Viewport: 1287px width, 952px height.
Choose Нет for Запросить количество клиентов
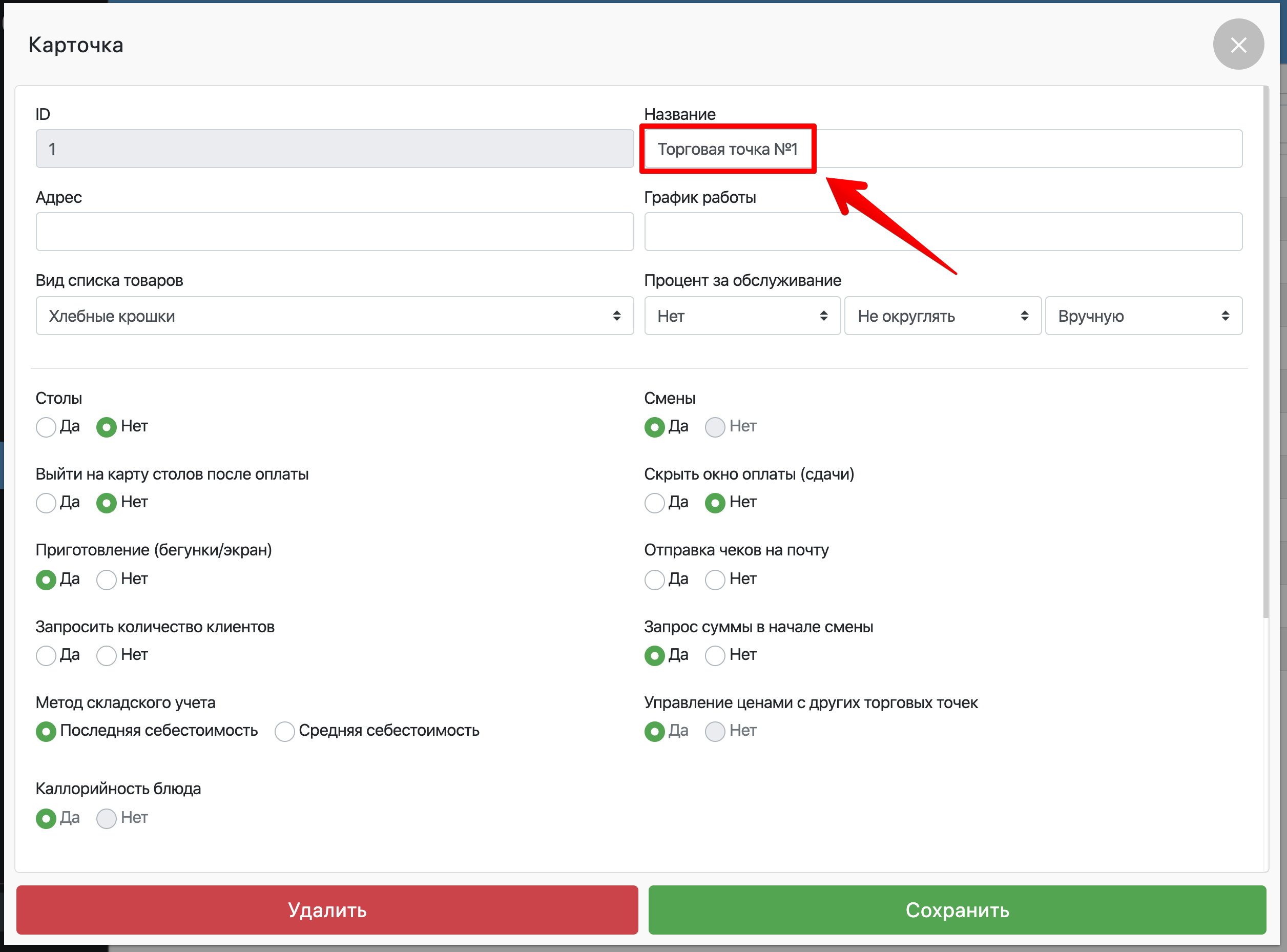pos(107,655)
